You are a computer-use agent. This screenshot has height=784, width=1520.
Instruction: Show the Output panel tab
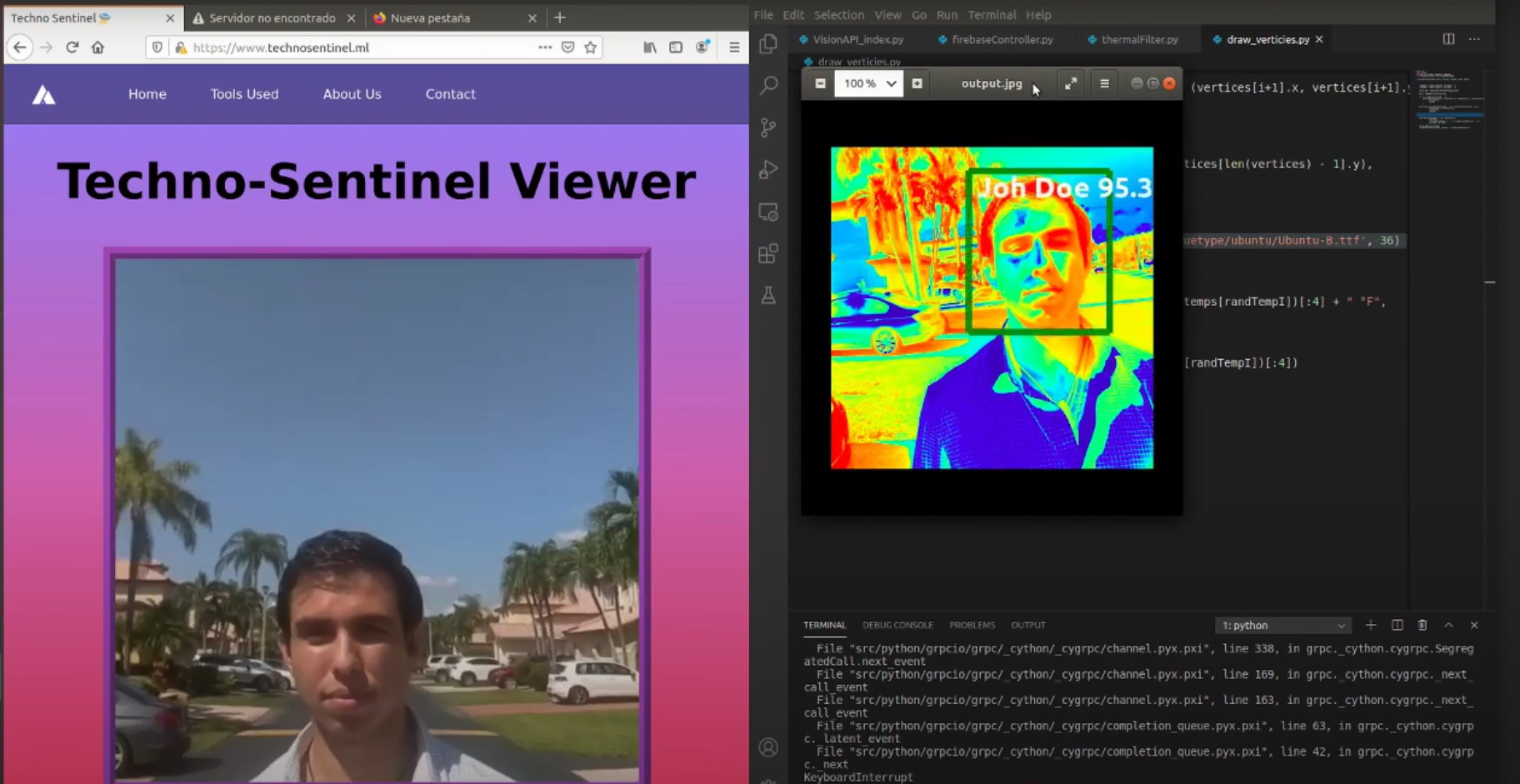(1028, 625)
